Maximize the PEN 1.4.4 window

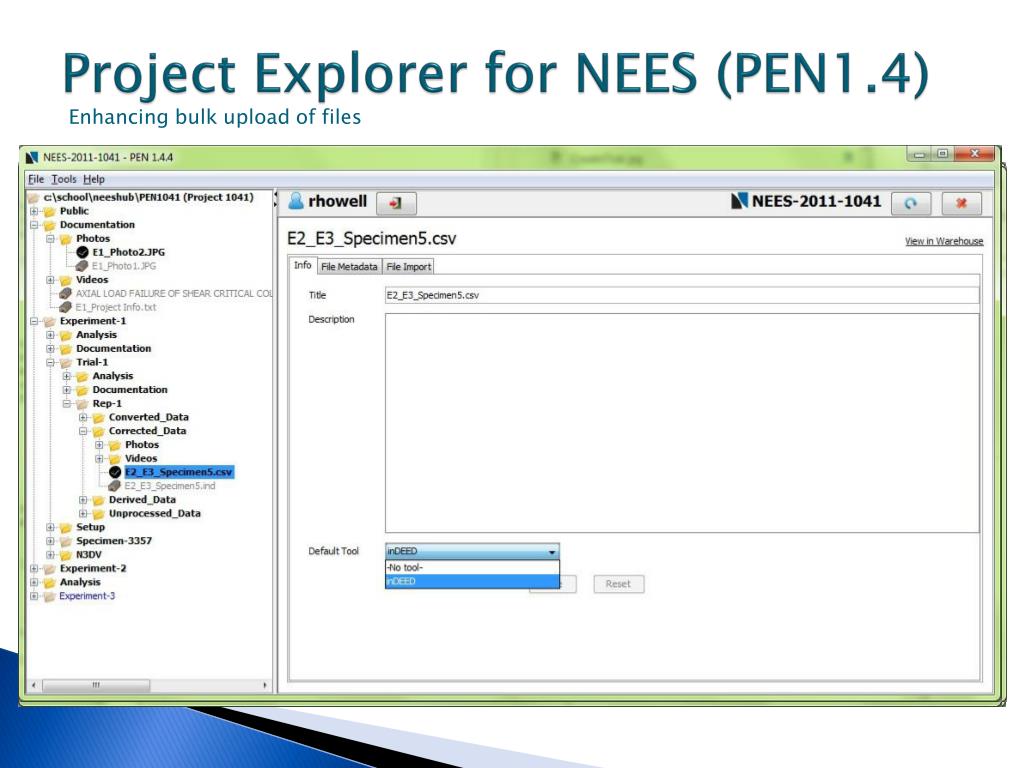coord(942,154)
